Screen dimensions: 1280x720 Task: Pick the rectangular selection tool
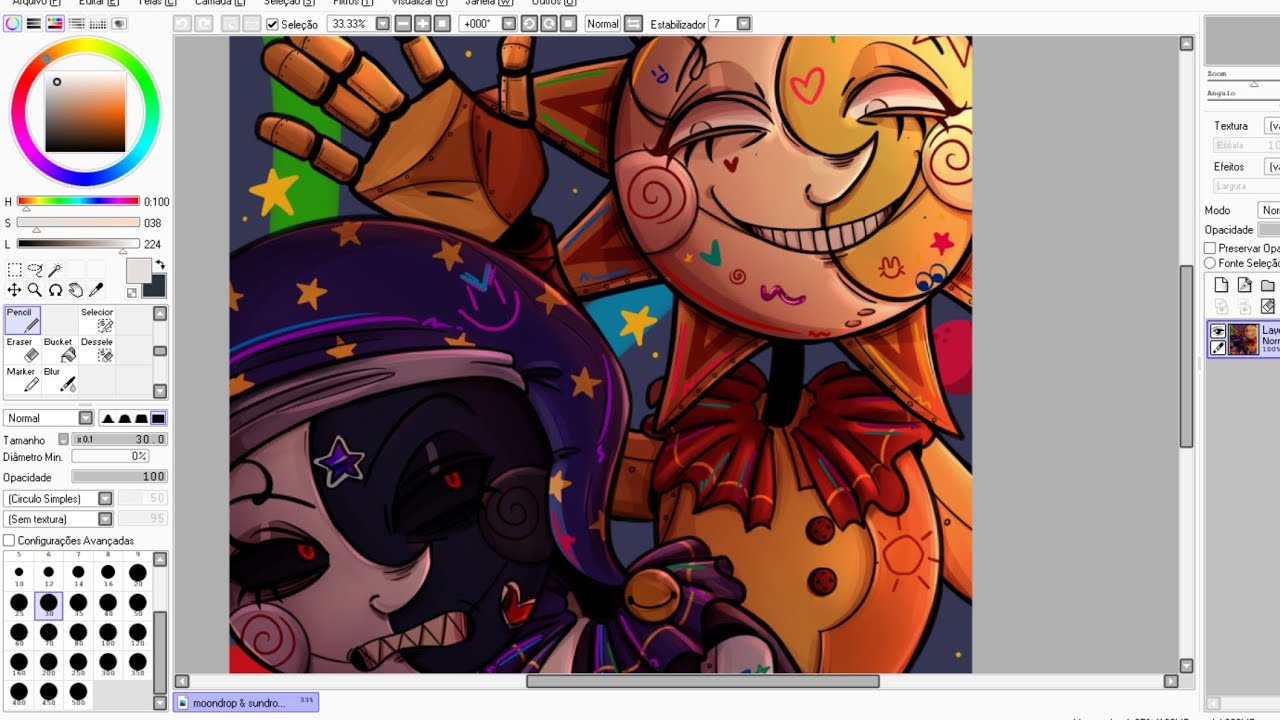click(x=14, y=270)
